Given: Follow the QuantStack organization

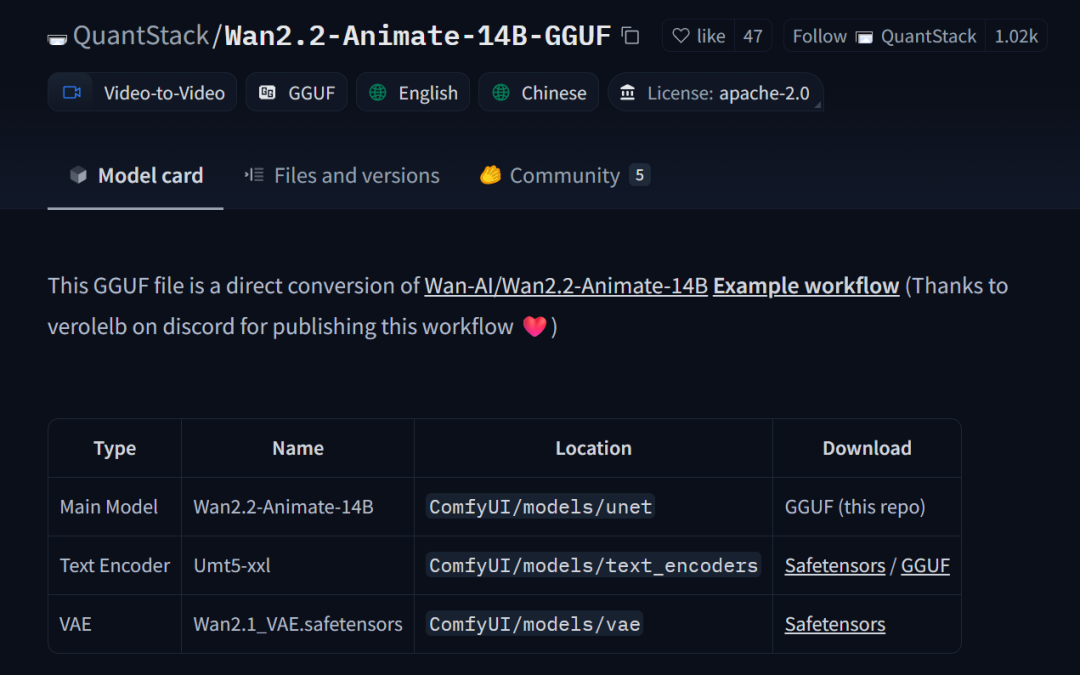Looking at the screenshot, I should tap(884, 36).
